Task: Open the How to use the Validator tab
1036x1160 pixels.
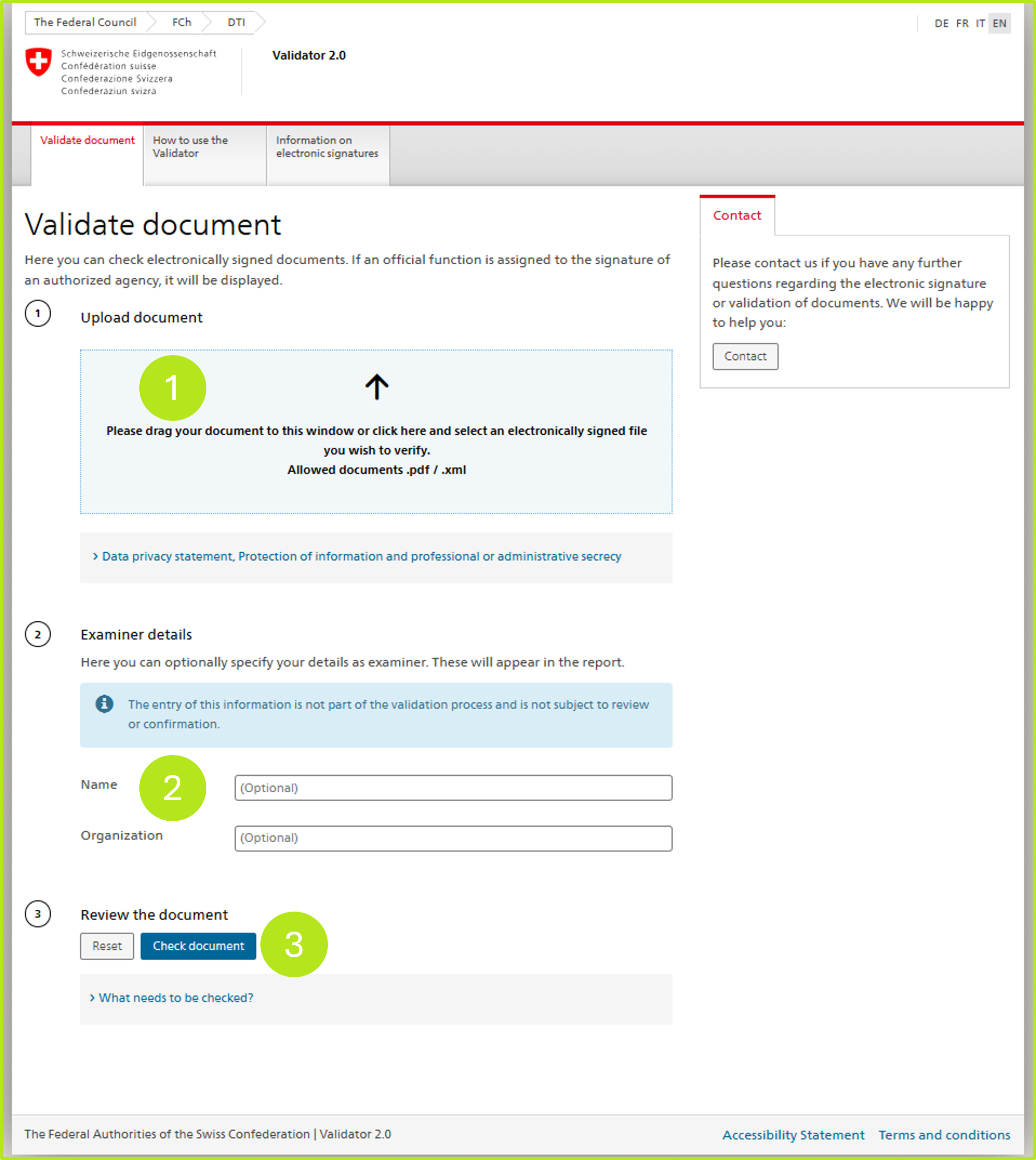Action: (190, 147)
